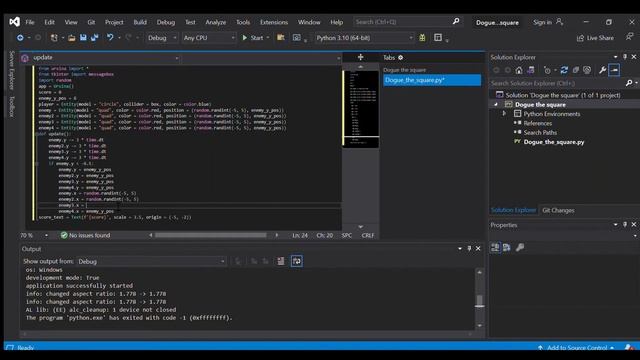Click the plus split editor icon

pyautogui.click(x=360, y=57)
